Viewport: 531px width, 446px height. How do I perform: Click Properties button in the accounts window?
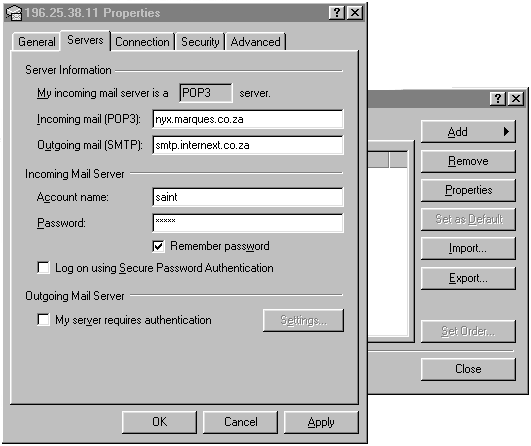468,190
